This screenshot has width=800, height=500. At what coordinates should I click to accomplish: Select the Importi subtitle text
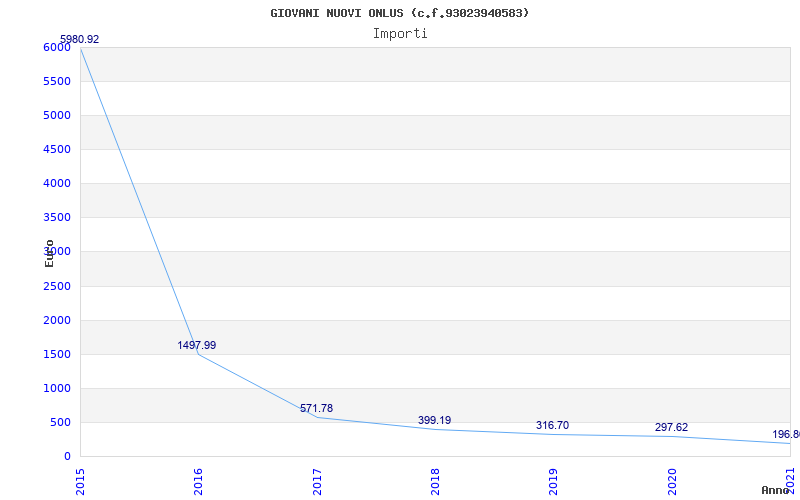[400, 34]
